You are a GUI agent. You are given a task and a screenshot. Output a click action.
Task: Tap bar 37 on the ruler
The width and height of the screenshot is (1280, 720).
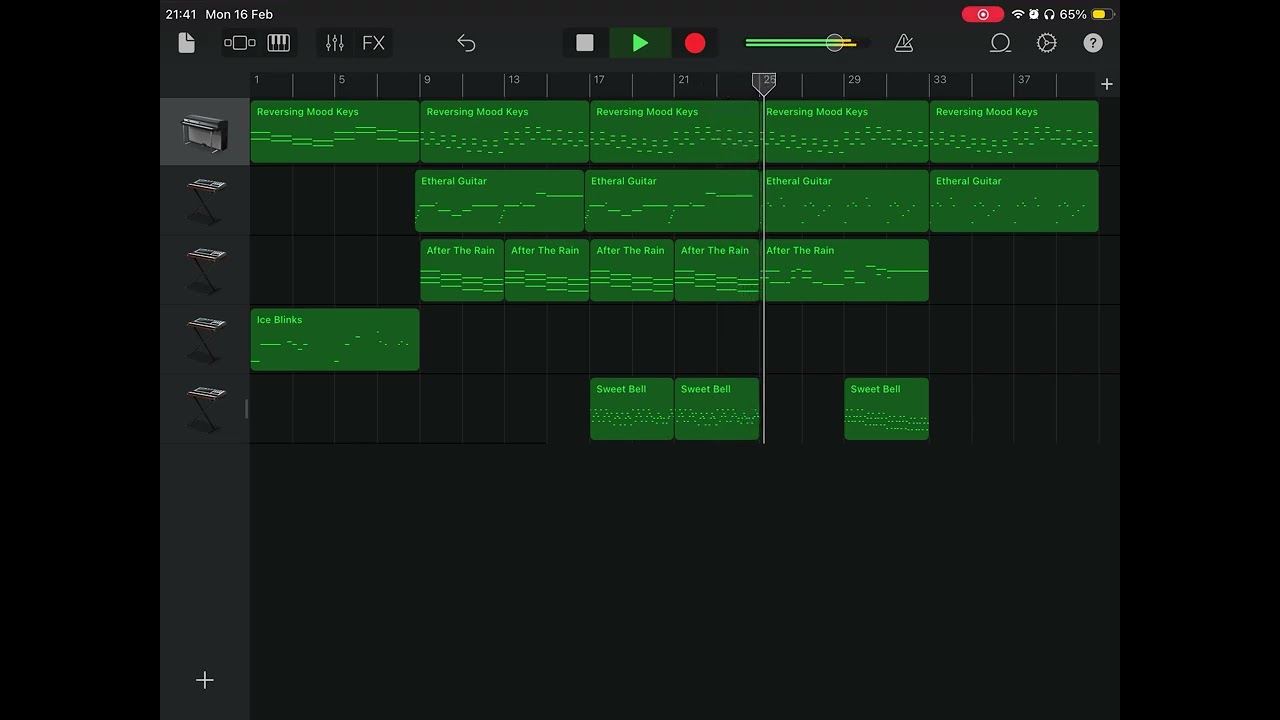[1023, 80]
